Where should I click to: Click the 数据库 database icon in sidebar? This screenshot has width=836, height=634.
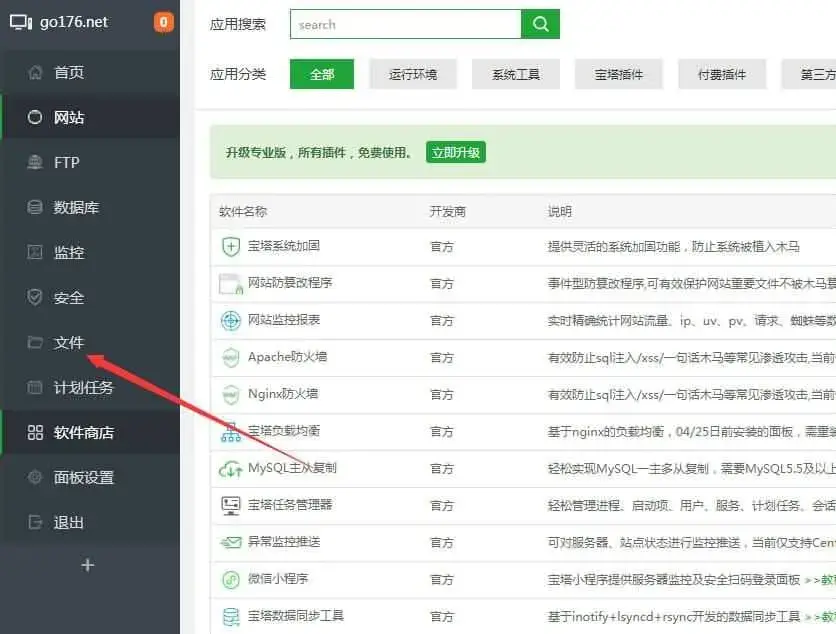tap(35, 207)
